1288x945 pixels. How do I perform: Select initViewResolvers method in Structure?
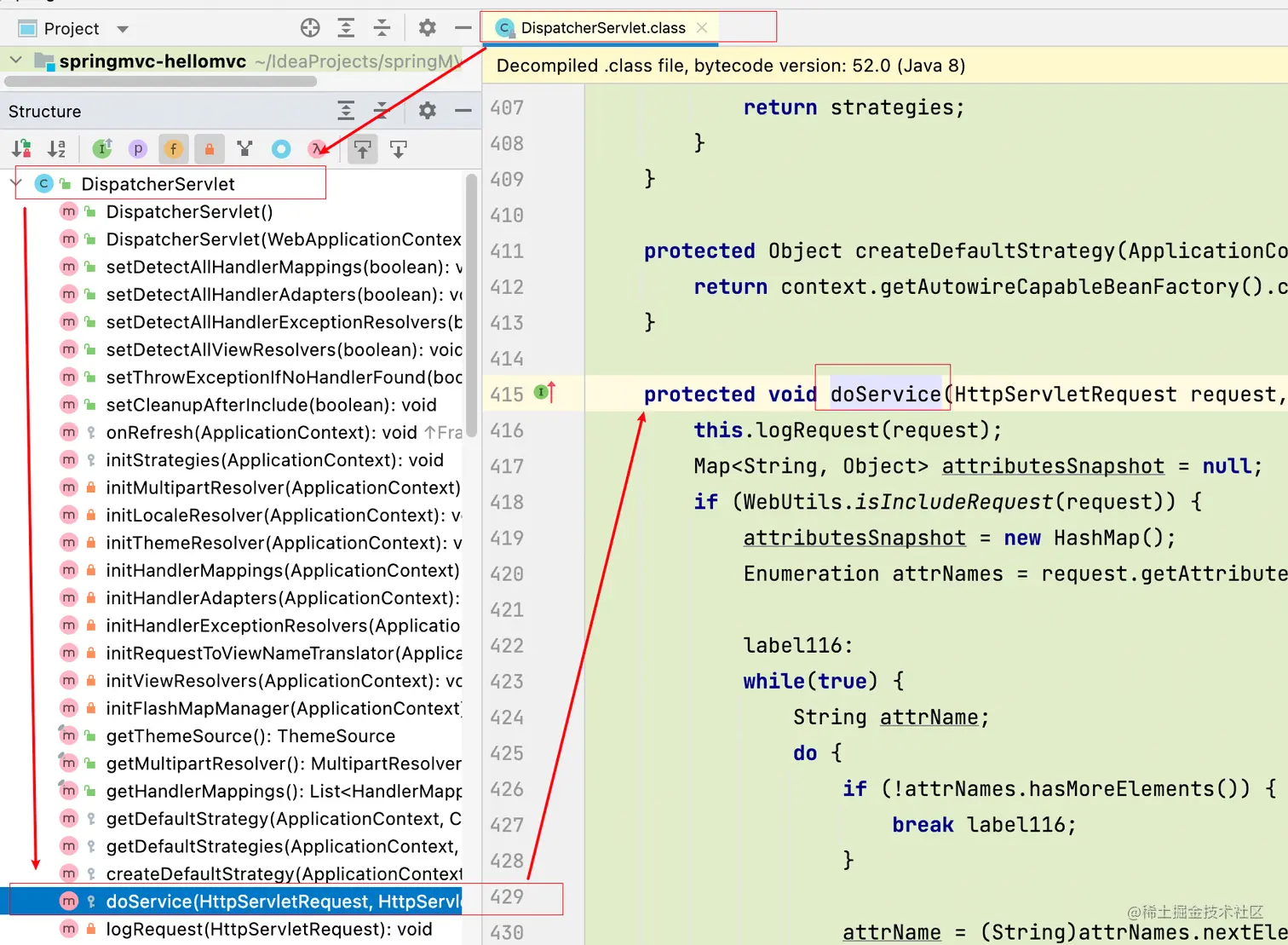284,681
